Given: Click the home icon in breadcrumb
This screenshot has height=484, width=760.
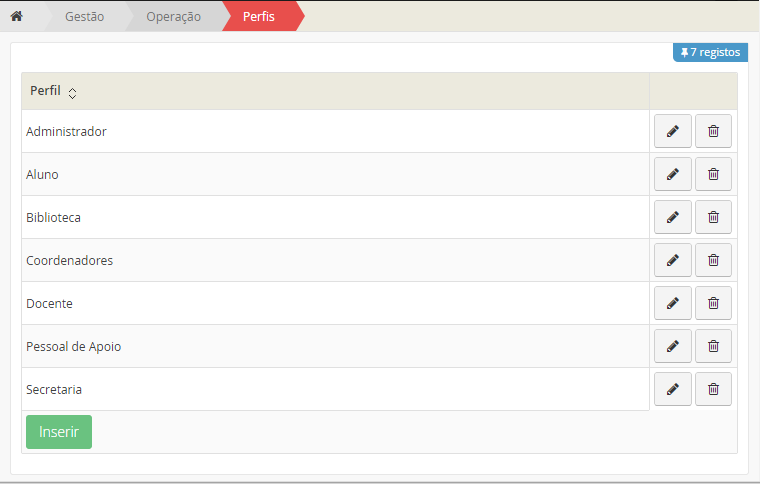Looking at the screenshot, I should 16,16.
